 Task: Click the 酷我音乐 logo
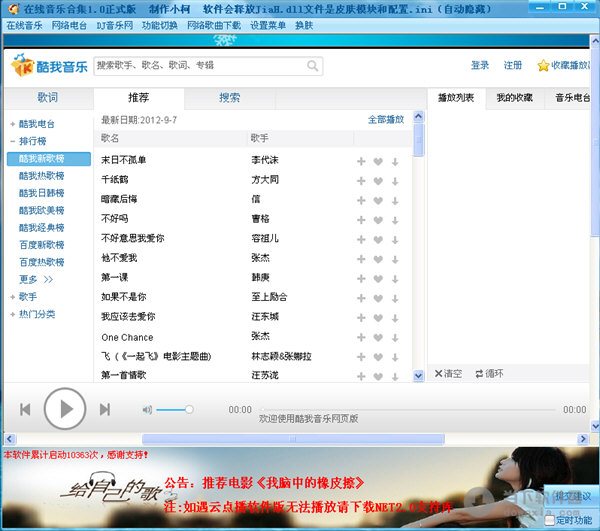49,65
